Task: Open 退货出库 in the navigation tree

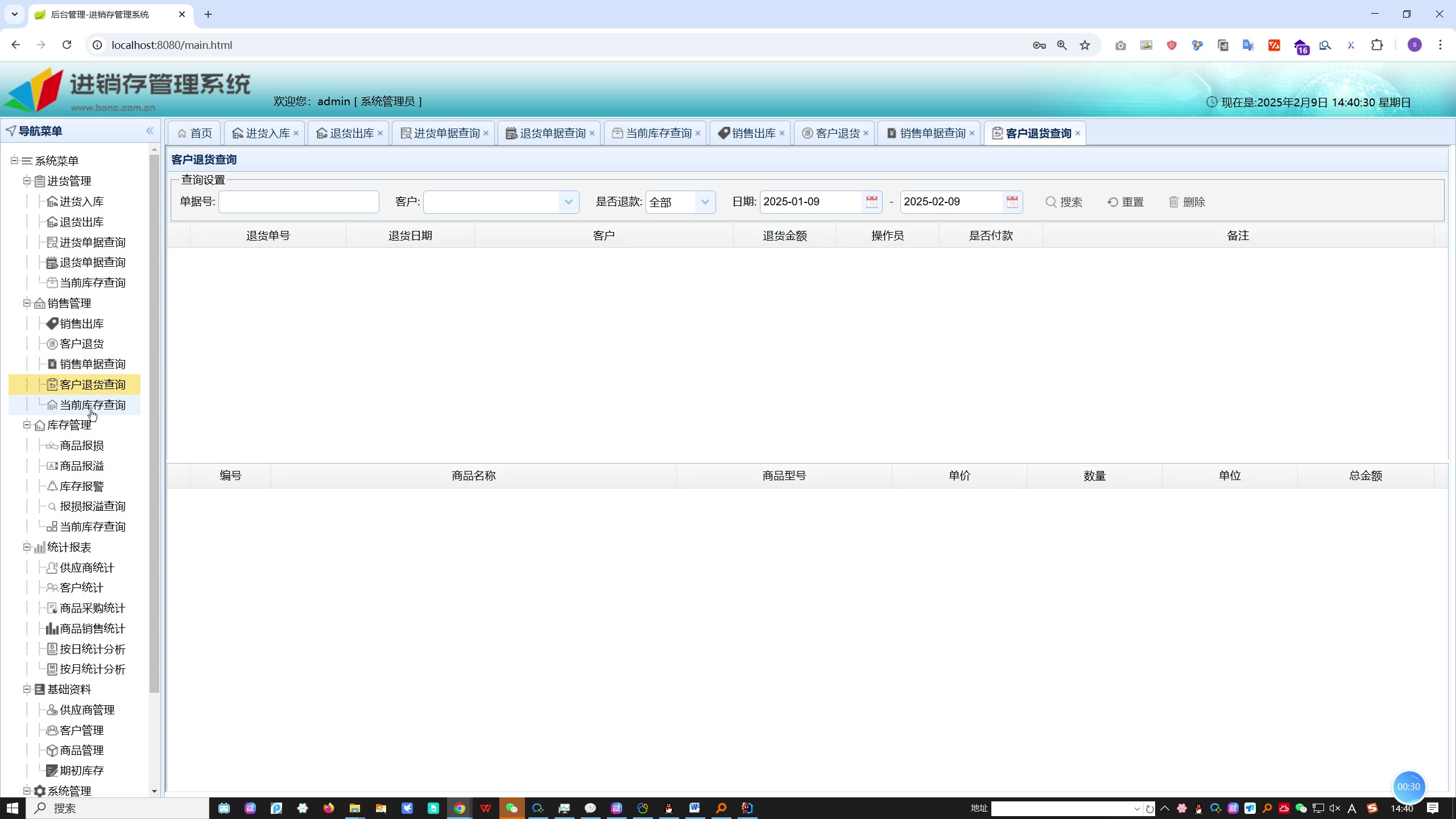Action: [81, 222]
